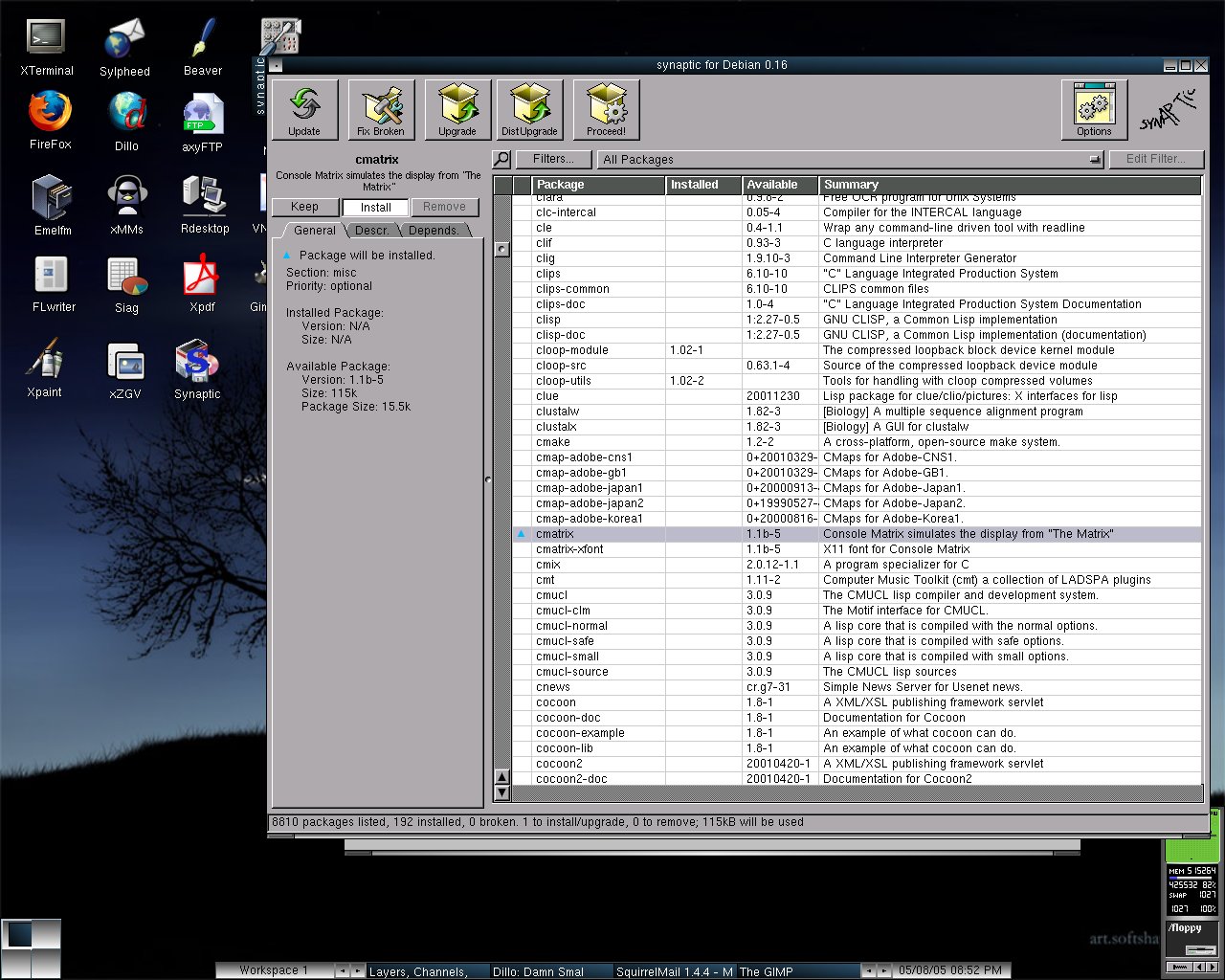
Task: Open the Sylpheed mail desktop icon
Action: (124, 48)
